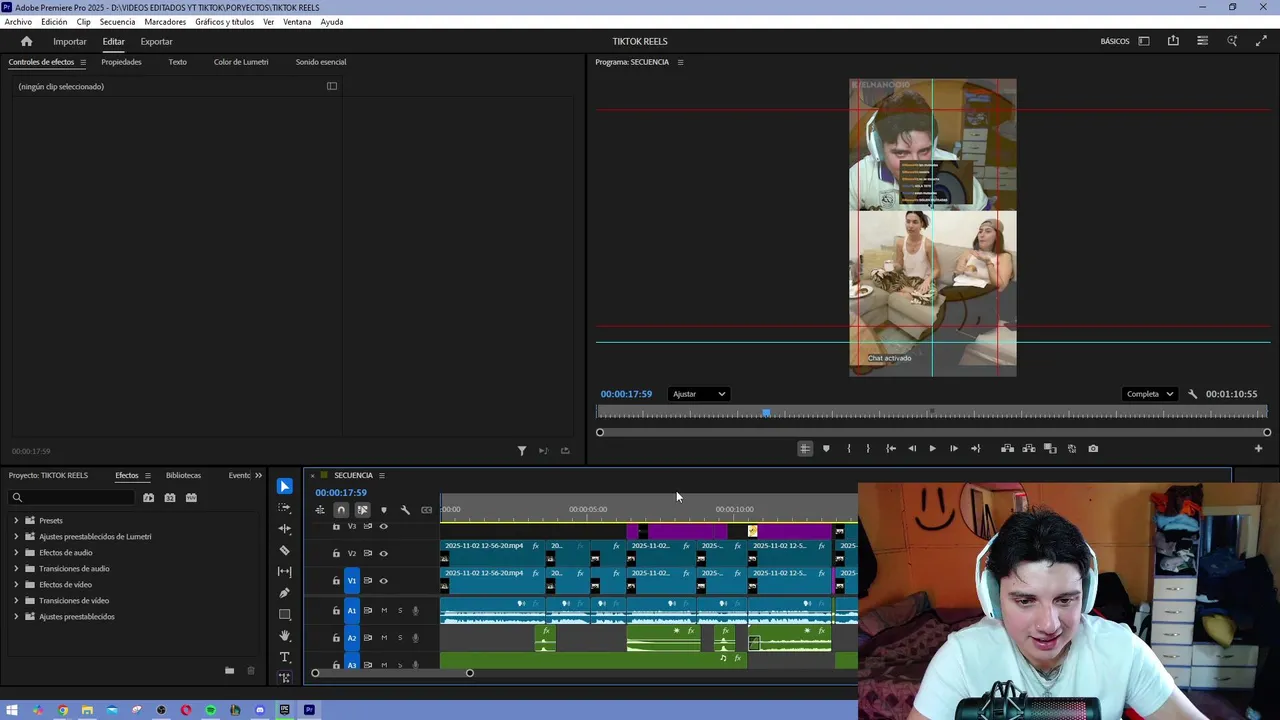The width and height of the screenshot is (1280, 720).
Task: Select the Ripple Edit tool
Action: tap(285, 529)
